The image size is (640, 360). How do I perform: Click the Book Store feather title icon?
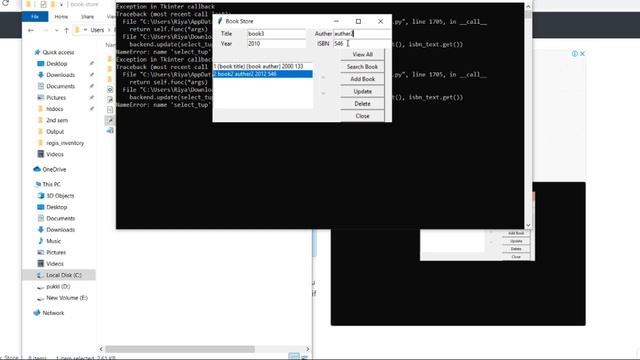point(220,21)
